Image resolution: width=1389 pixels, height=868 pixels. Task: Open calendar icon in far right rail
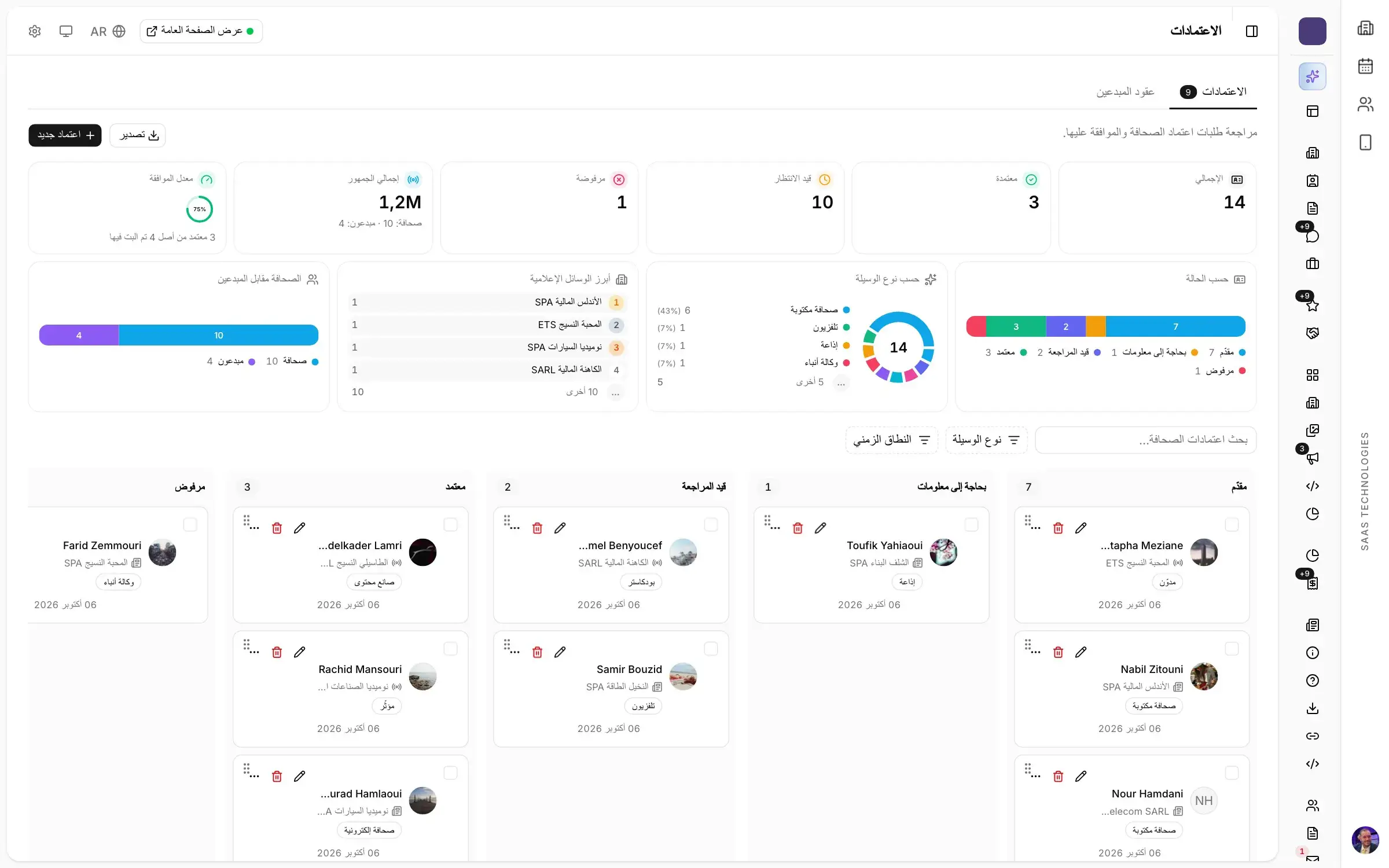click(1365, 66)
